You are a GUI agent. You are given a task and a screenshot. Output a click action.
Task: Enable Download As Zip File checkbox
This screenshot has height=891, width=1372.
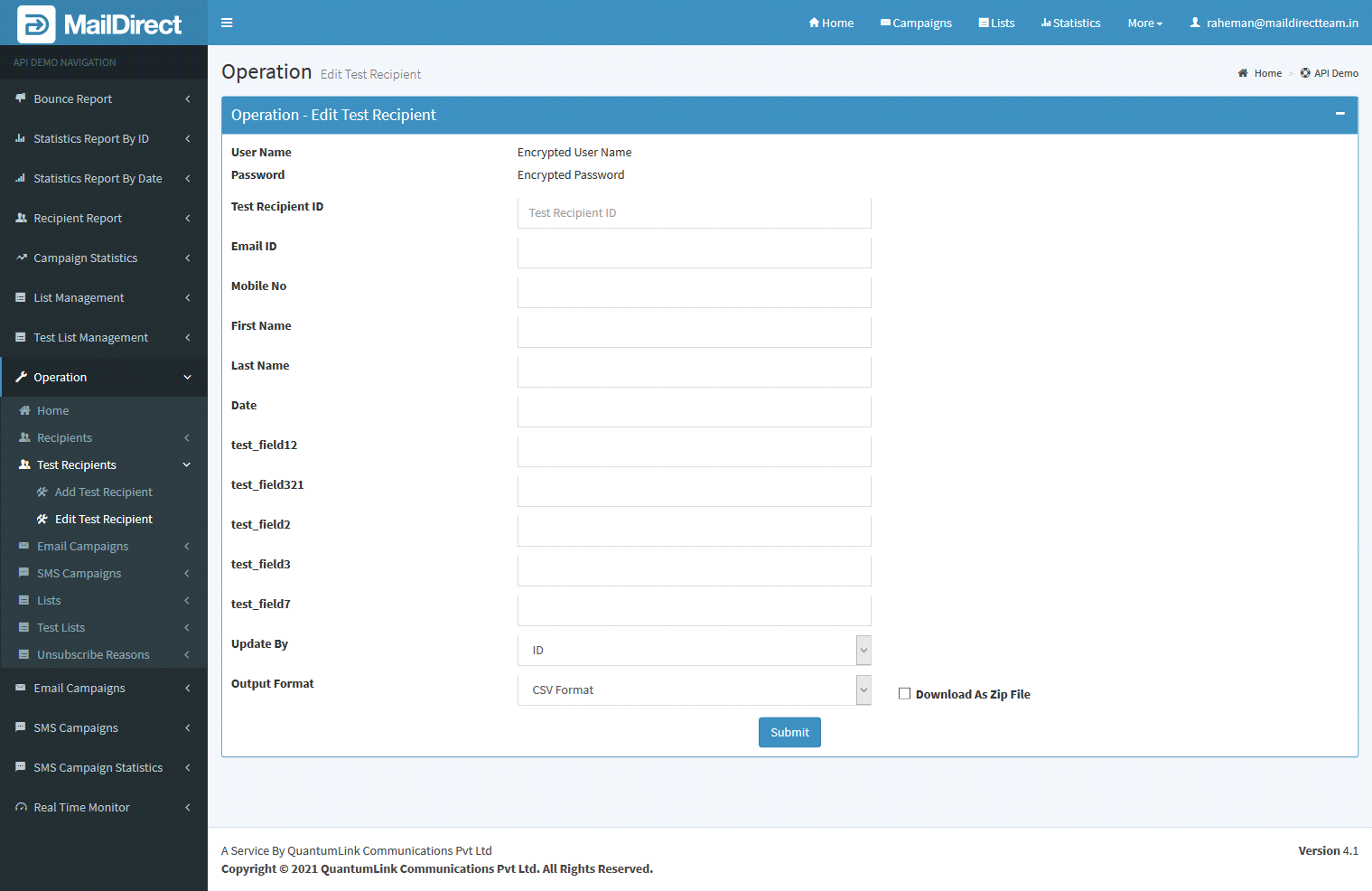tap(904, 694)
